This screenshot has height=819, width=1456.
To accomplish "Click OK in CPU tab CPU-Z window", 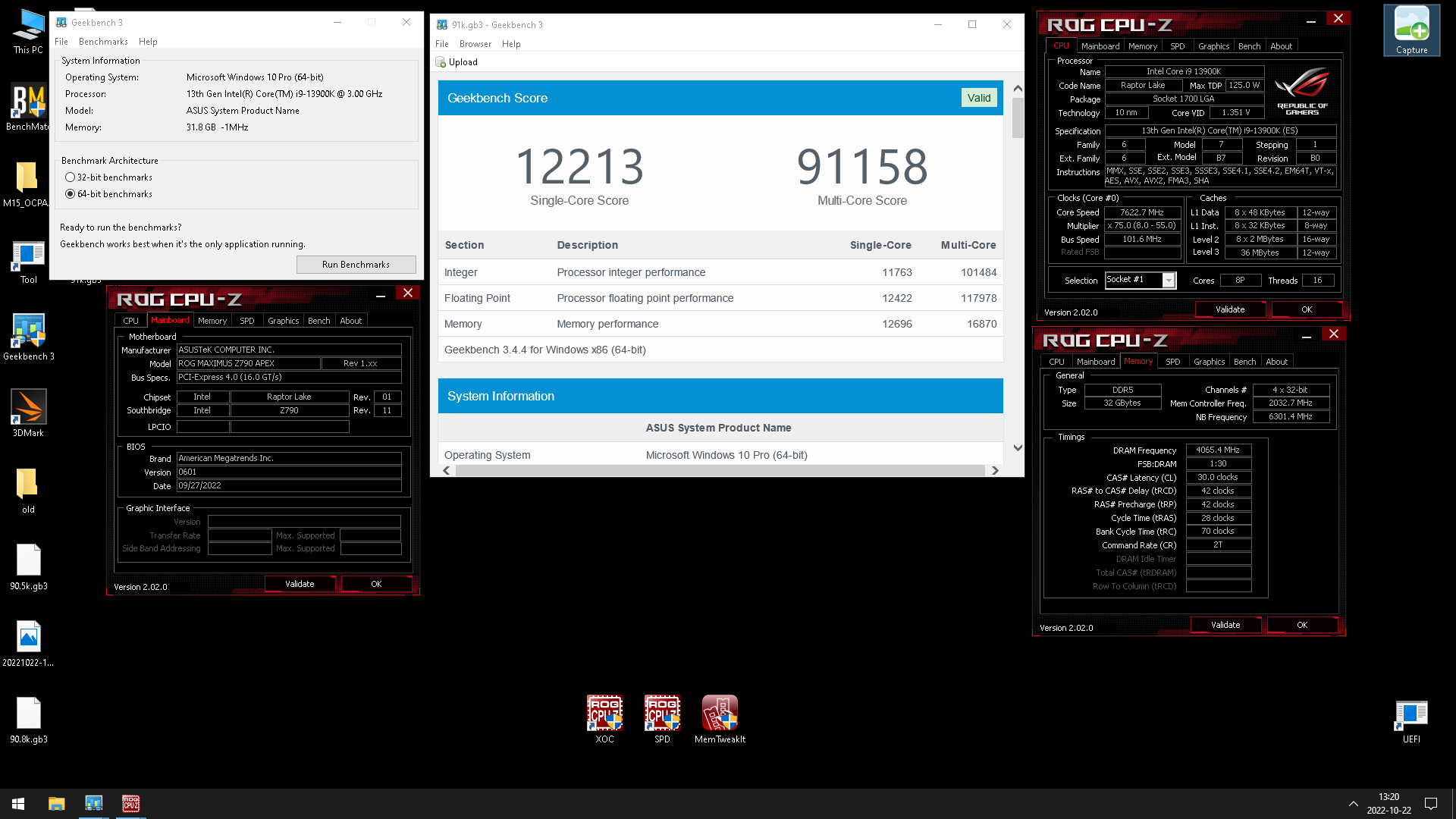I will coord(1307,309).
